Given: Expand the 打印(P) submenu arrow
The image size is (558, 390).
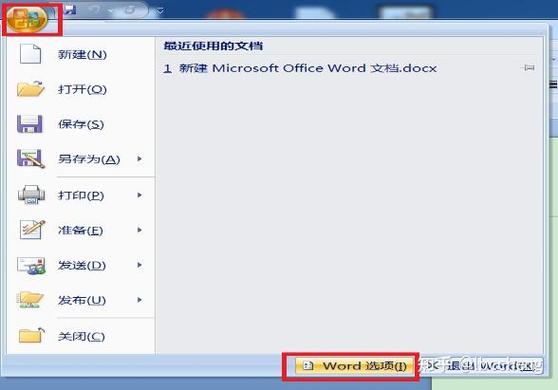Looking at the screenshot, I should click(140, 195).
